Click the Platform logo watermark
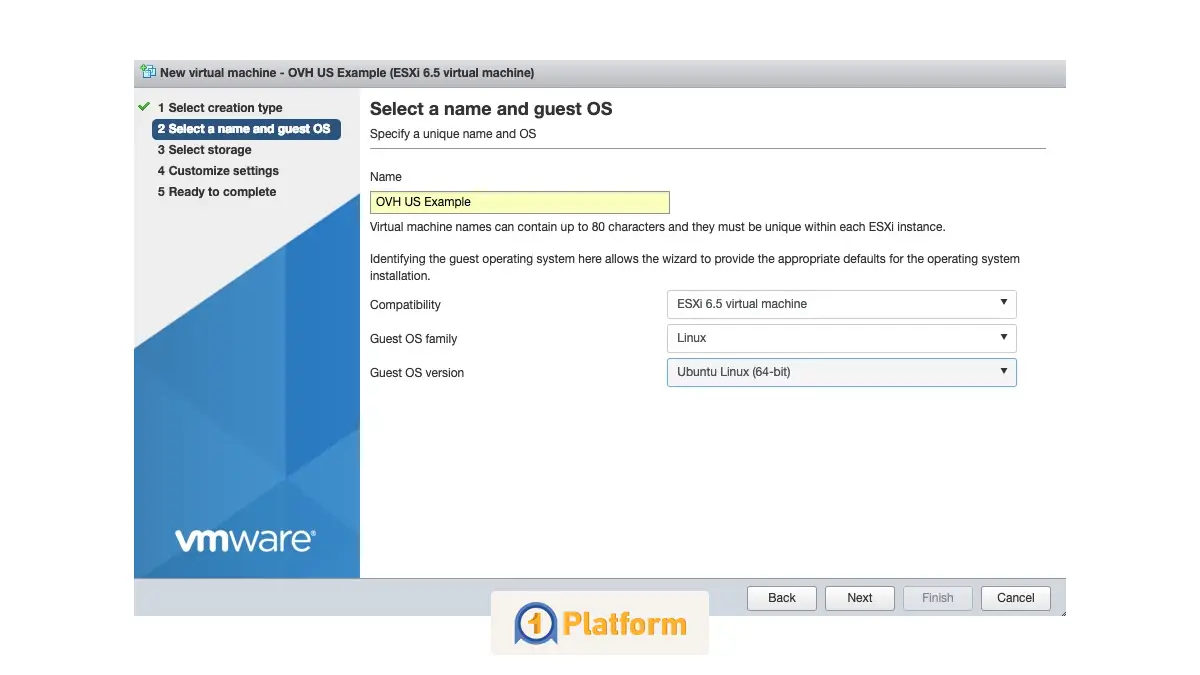The height and width of the screenshot is (675, 1200). (599, 622)
